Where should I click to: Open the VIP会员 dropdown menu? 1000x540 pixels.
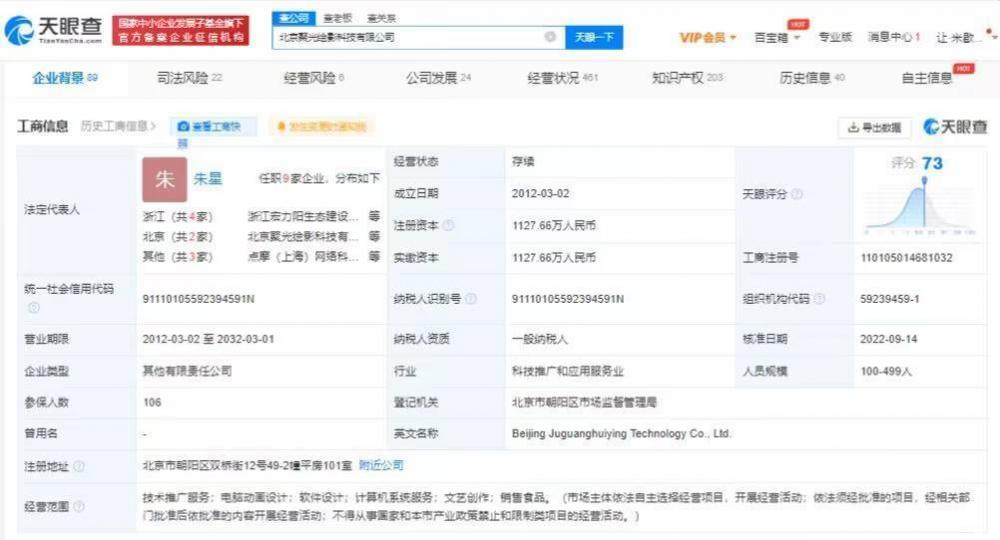point(708,38)
